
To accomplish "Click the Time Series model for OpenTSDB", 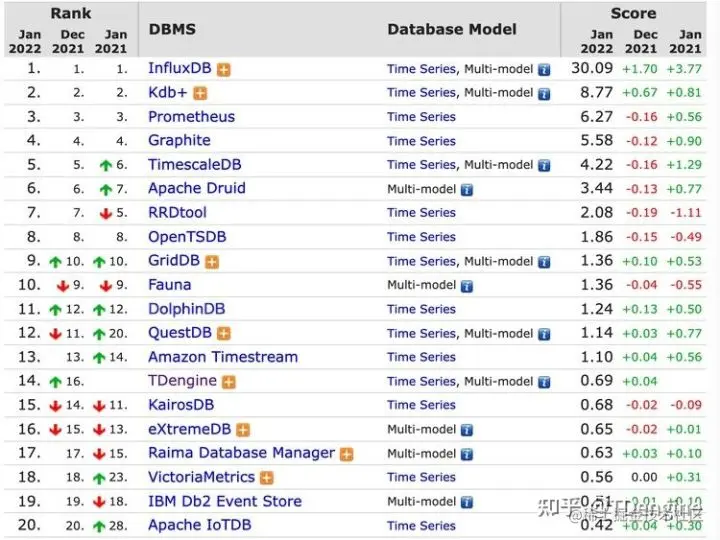I will [421, 237].
